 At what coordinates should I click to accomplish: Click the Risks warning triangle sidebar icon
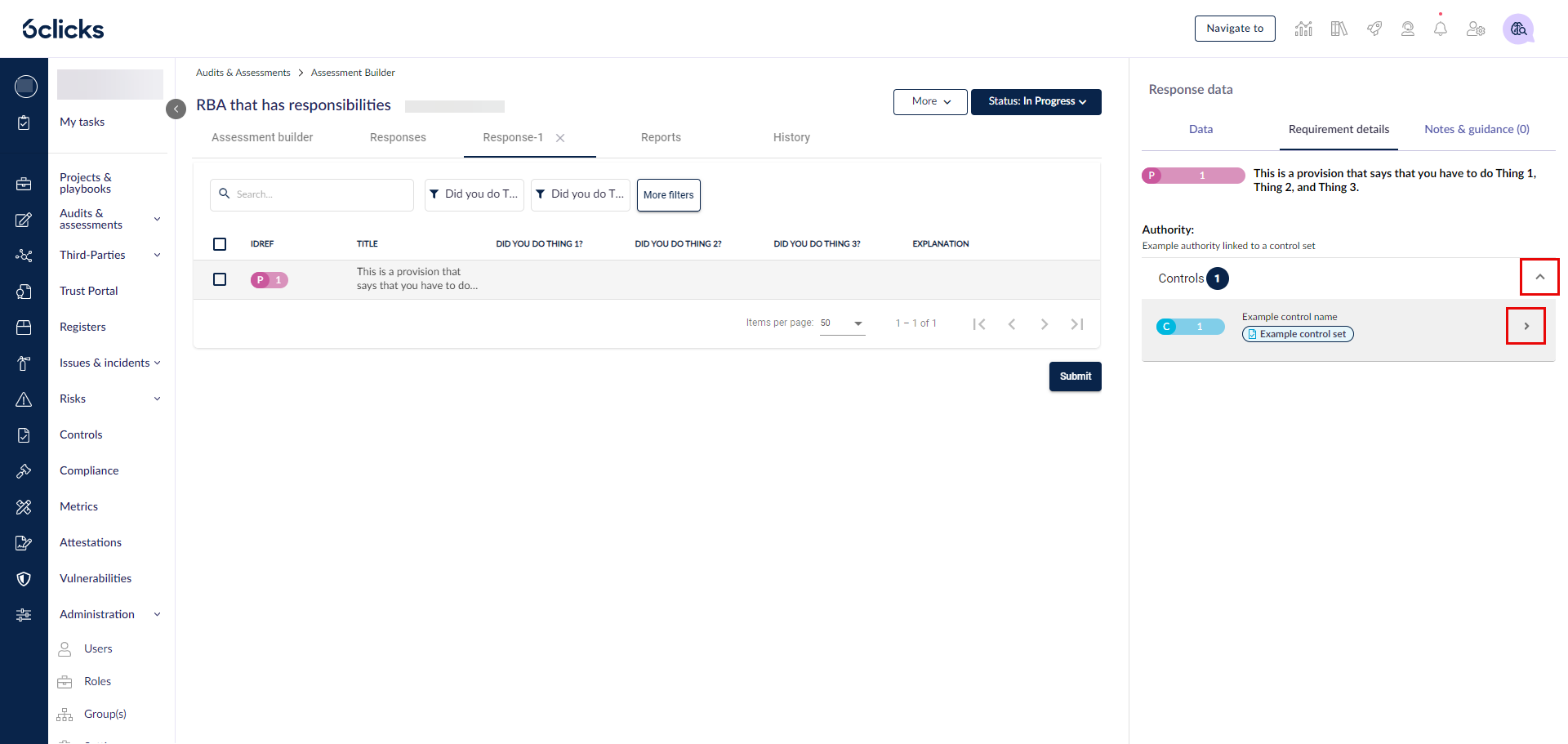coord(24,399)
